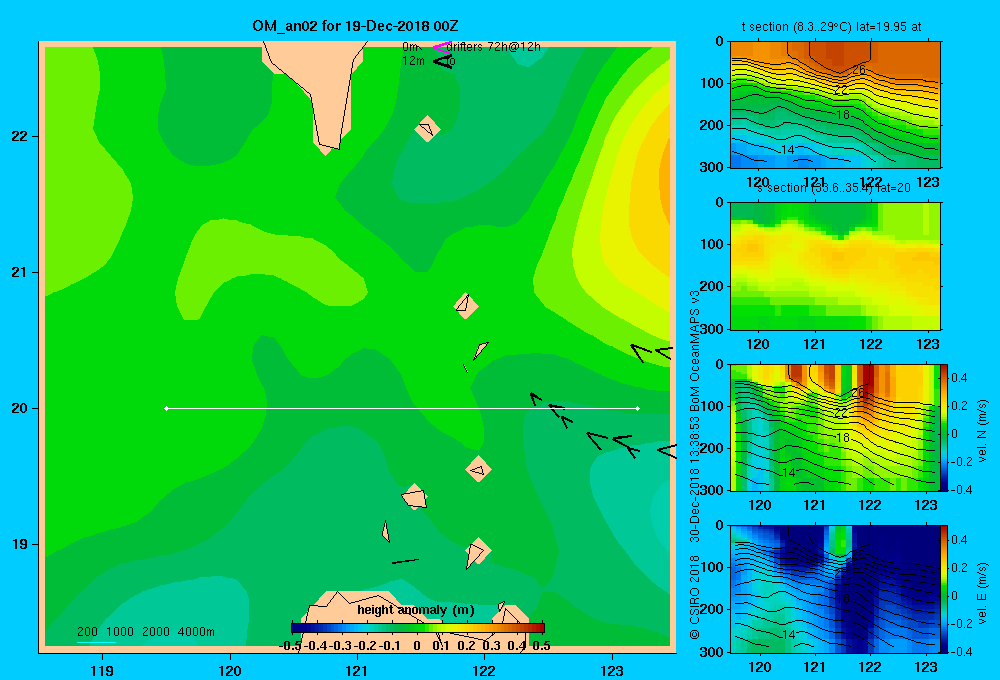Click the 'vel. N (m/s)' axis label
This screenshot has width=1000, height=680.
click(982, 431)
